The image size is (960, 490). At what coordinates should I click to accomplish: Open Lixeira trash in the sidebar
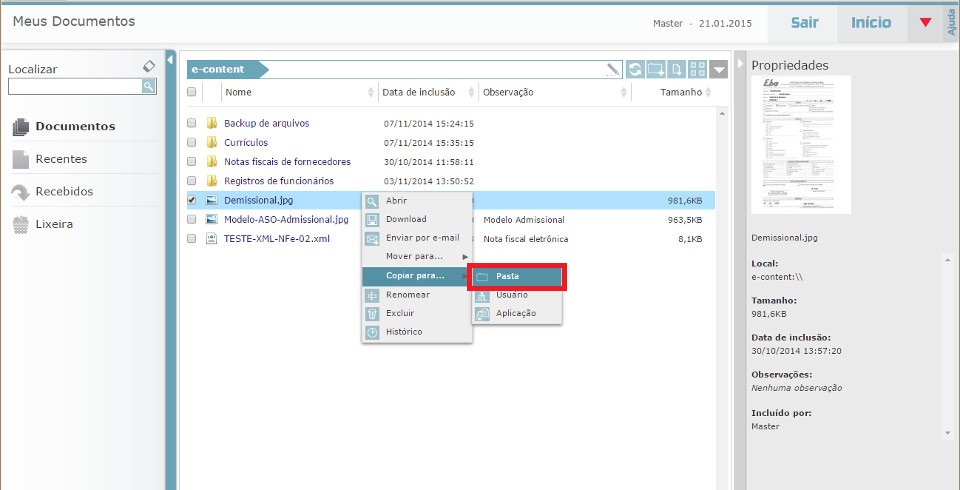pyautogui.click(x=54, y=224)
